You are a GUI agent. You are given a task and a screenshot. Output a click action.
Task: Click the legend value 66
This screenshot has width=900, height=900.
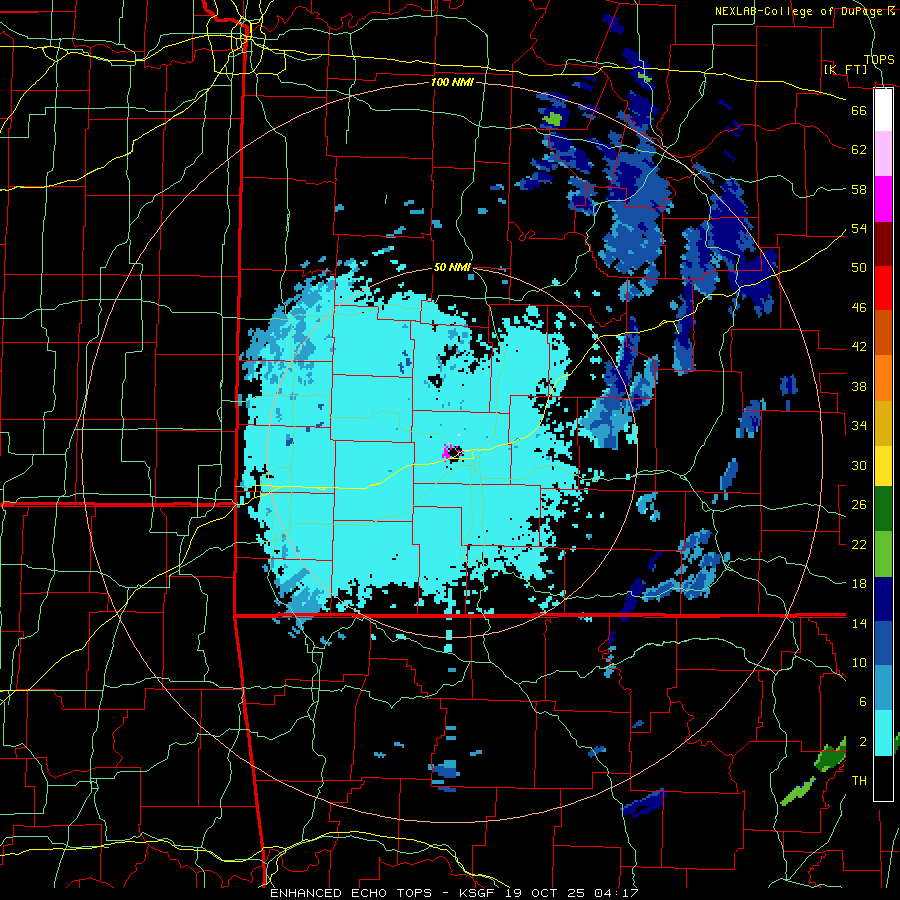(859, 110)
